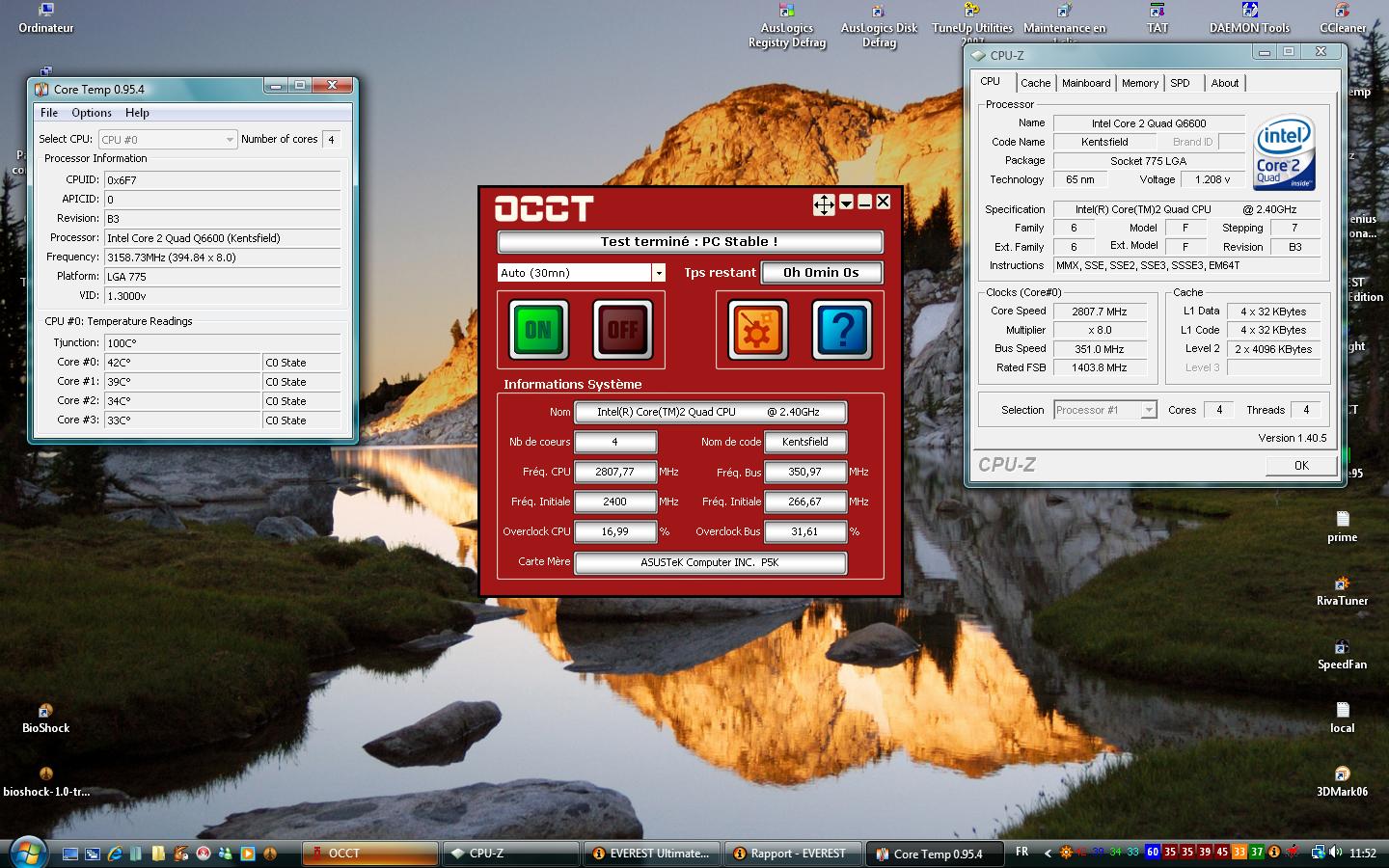Click the Core #0 temperature 42C° reading

182,363
